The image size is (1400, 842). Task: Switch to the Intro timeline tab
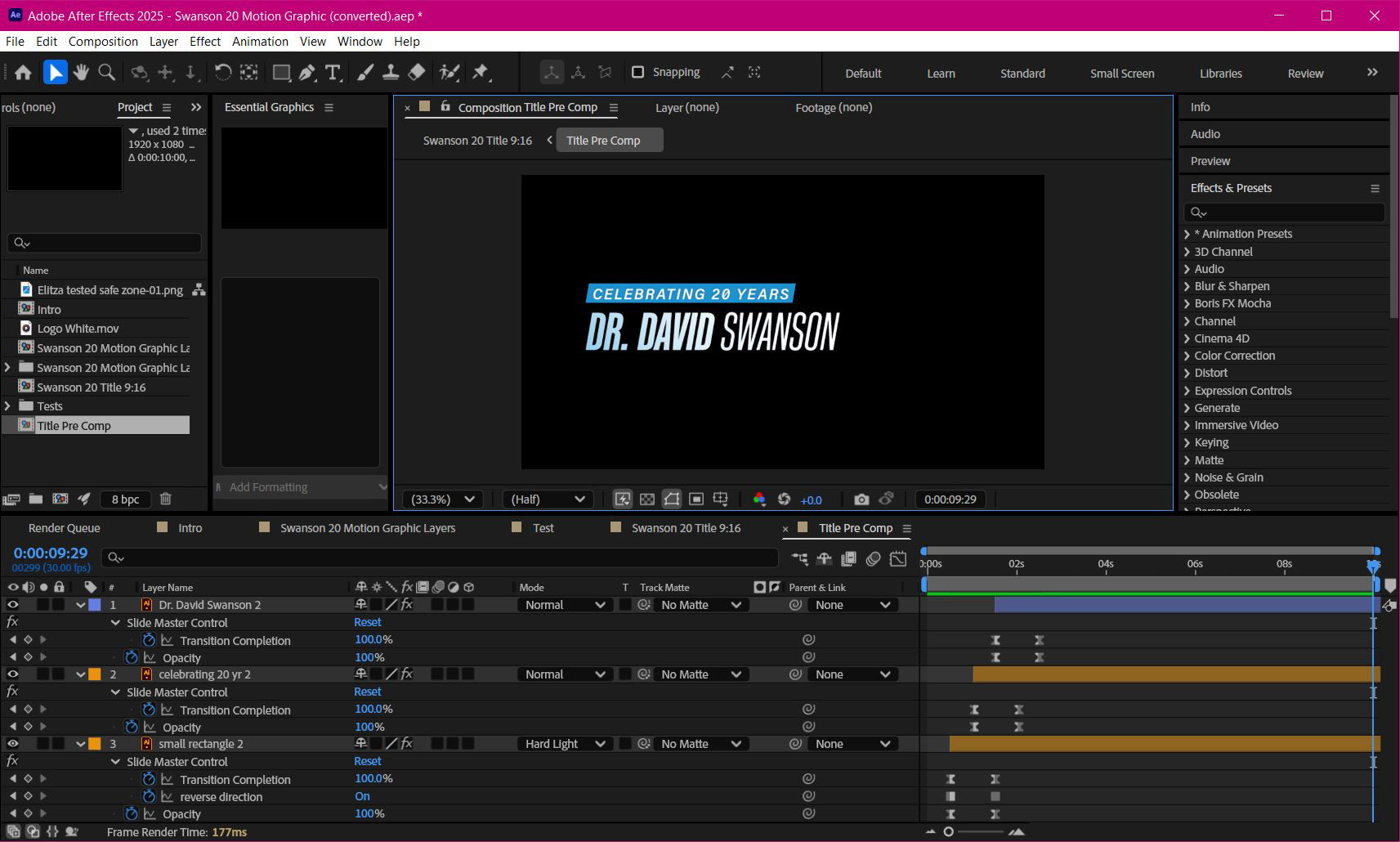point(190,528)
